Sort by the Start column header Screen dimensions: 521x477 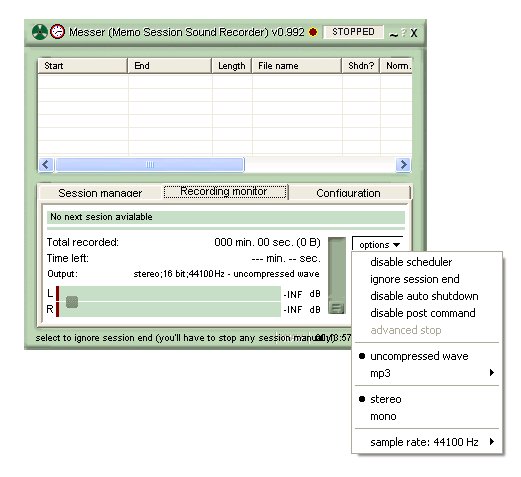[83, 66]
